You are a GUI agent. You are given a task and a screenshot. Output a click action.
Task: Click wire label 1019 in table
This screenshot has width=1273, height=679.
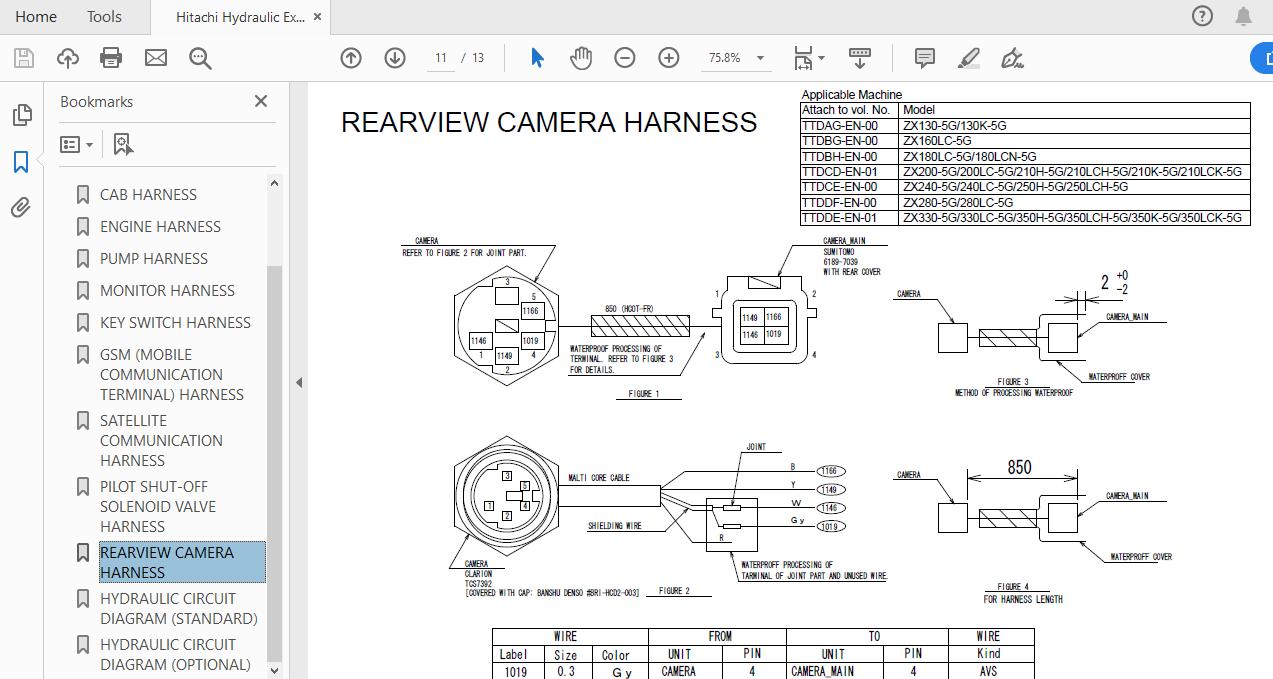coord(515,672)
